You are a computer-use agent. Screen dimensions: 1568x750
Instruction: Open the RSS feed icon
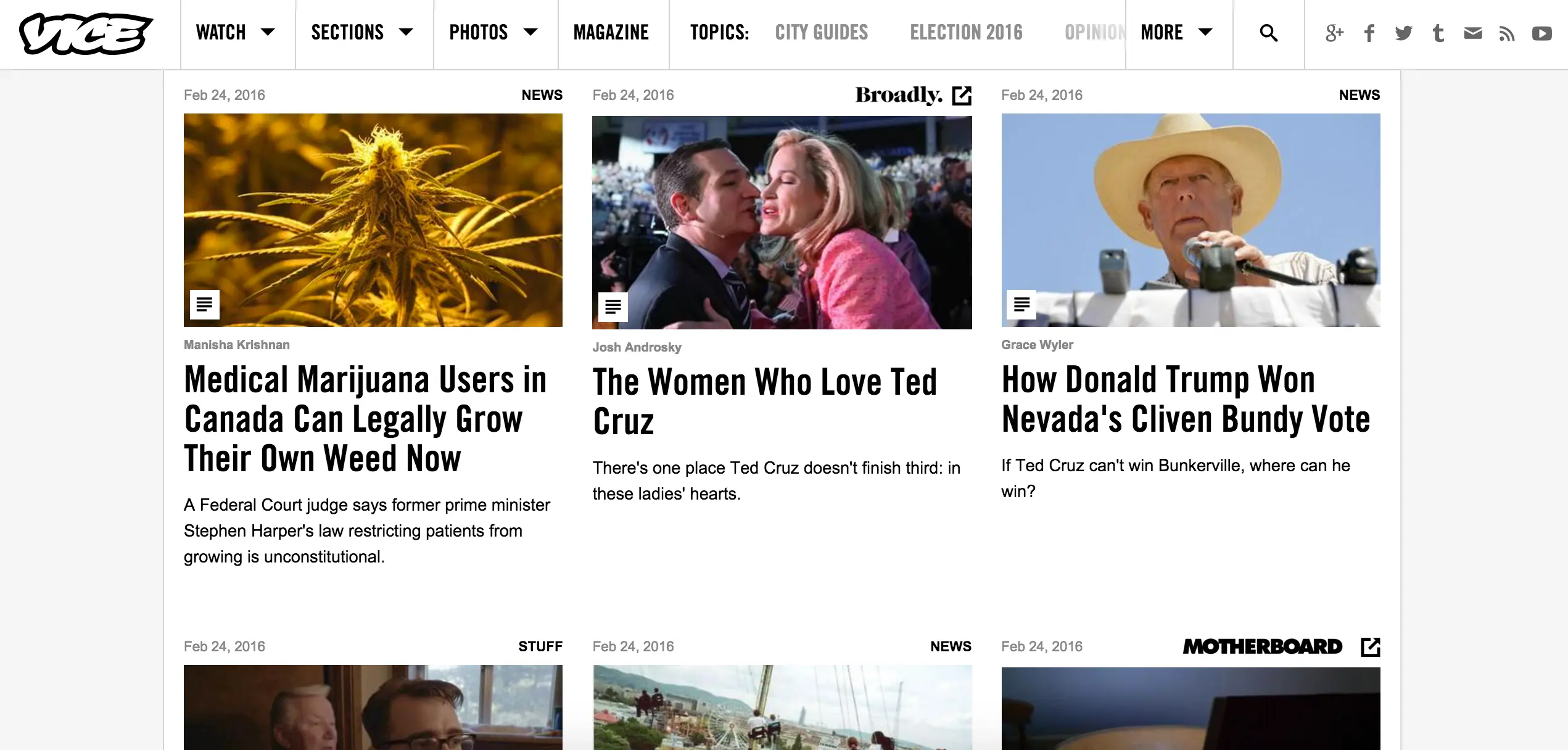click(1507, 33)
